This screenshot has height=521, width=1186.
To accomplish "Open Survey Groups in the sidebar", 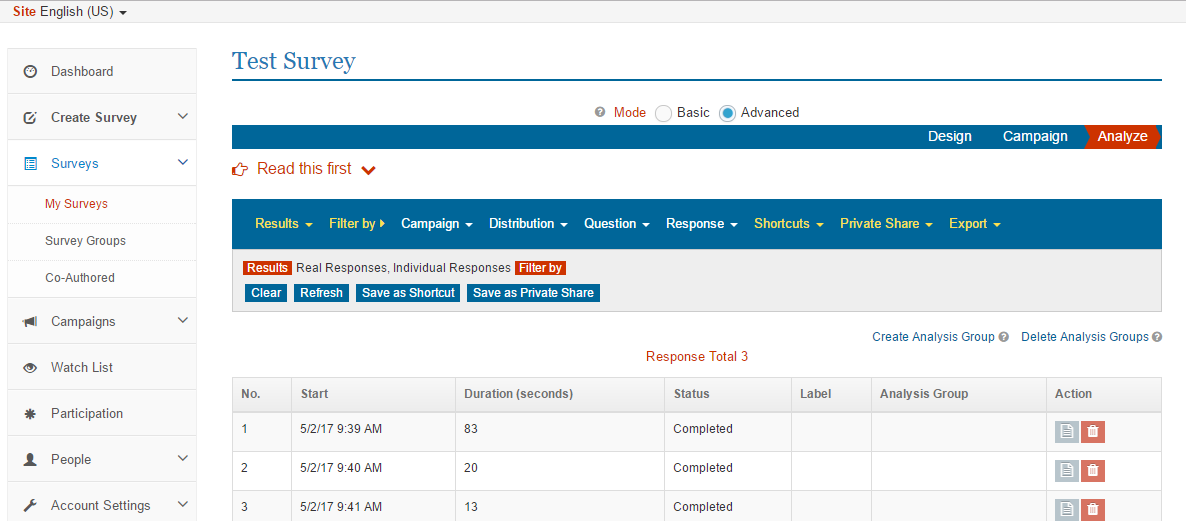I will coord(85,241).
